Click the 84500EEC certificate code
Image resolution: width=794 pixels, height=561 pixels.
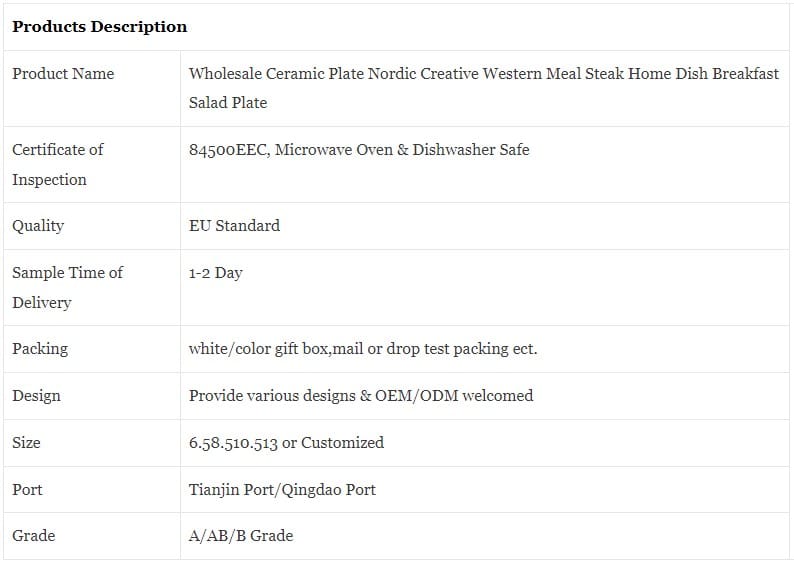click(227, 150)
